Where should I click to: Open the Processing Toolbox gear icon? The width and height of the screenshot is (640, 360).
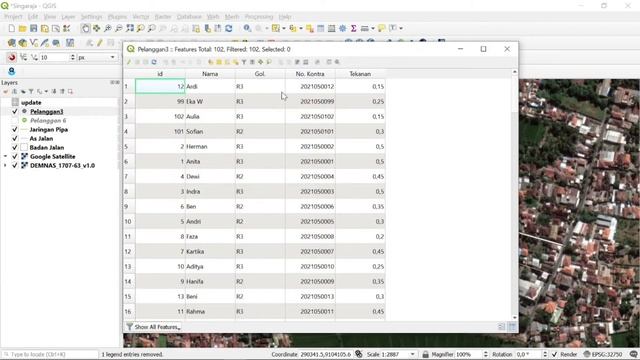pos(342,28)
